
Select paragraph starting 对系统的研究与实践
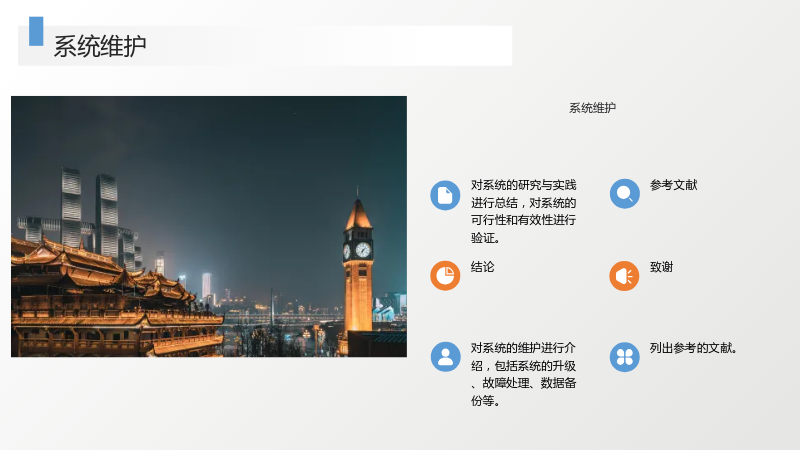(x=523, y=211)
